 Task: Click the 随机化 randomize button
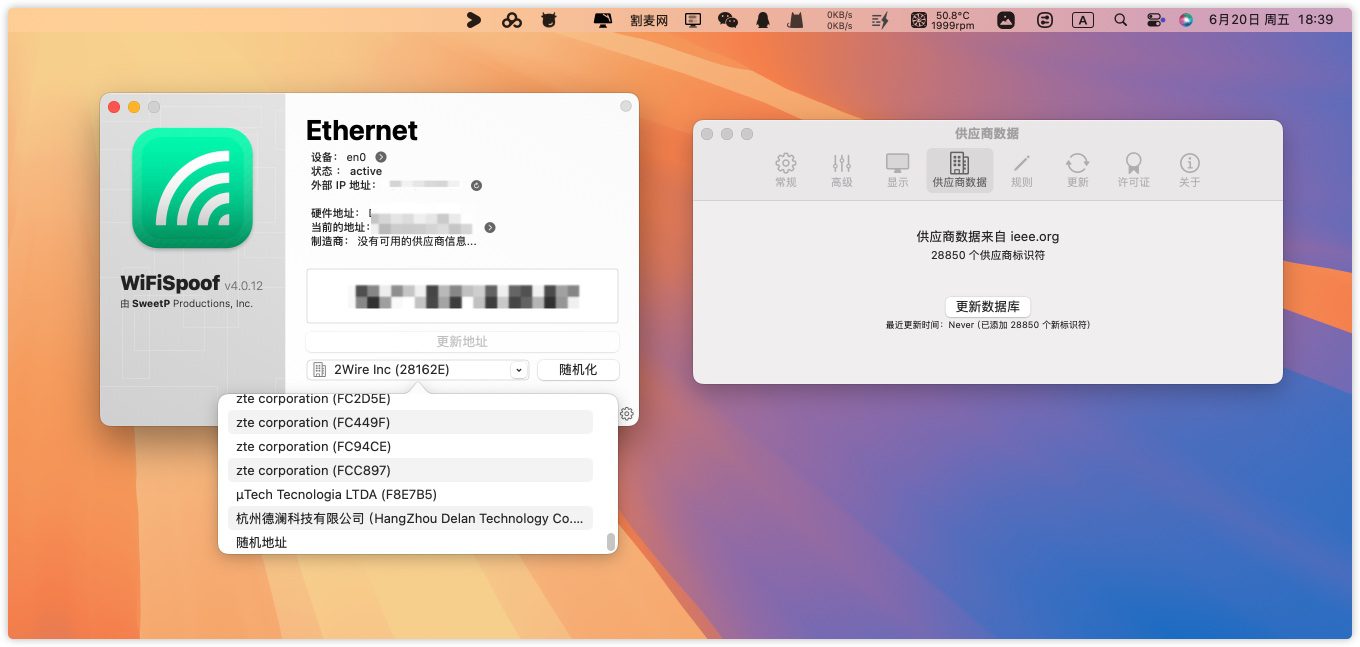coord(578,370)
